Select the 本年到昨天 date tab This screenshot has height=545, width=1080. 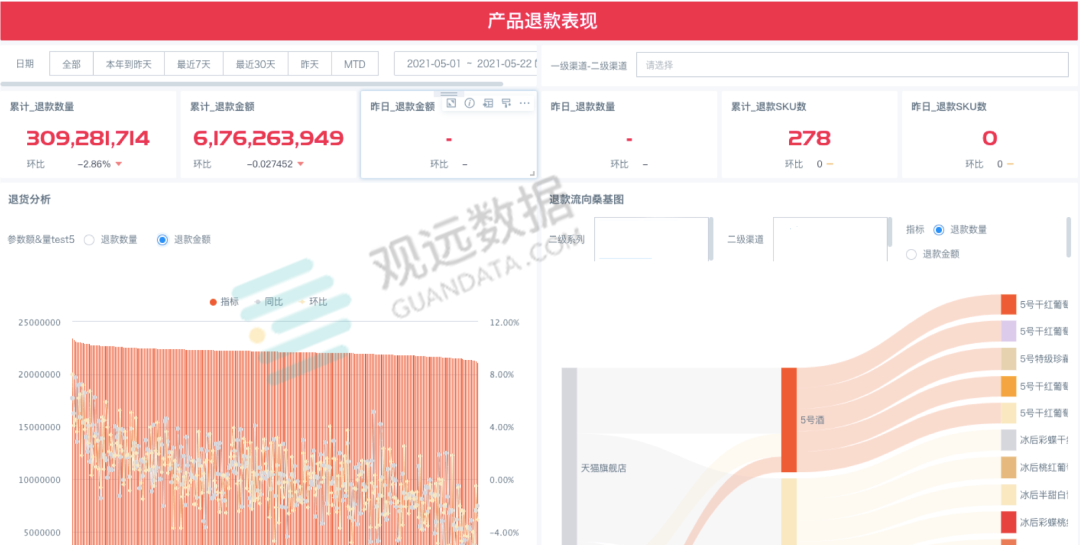(128, 64)
